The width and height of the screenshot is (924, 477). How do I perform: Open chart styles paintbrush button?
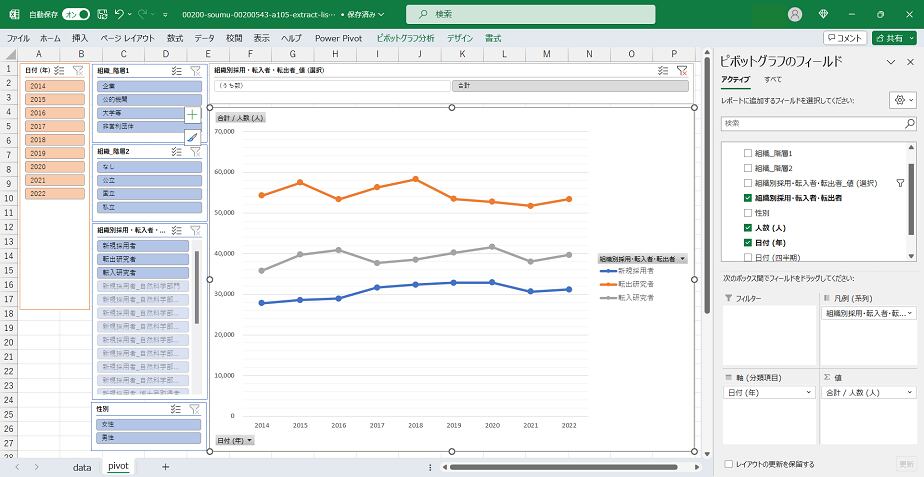click(x=192, y=137)
